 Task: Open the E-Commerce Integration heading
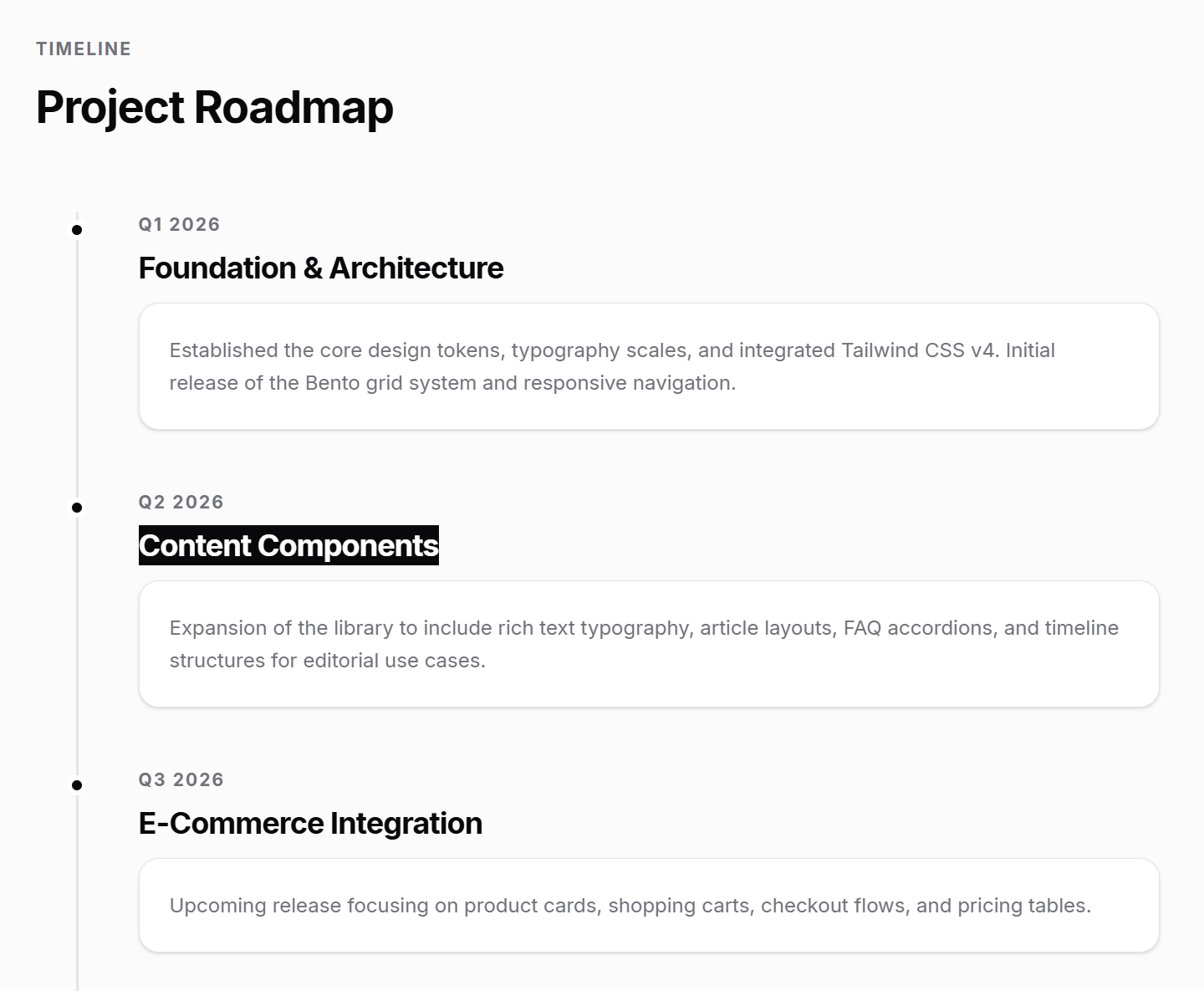310,824
